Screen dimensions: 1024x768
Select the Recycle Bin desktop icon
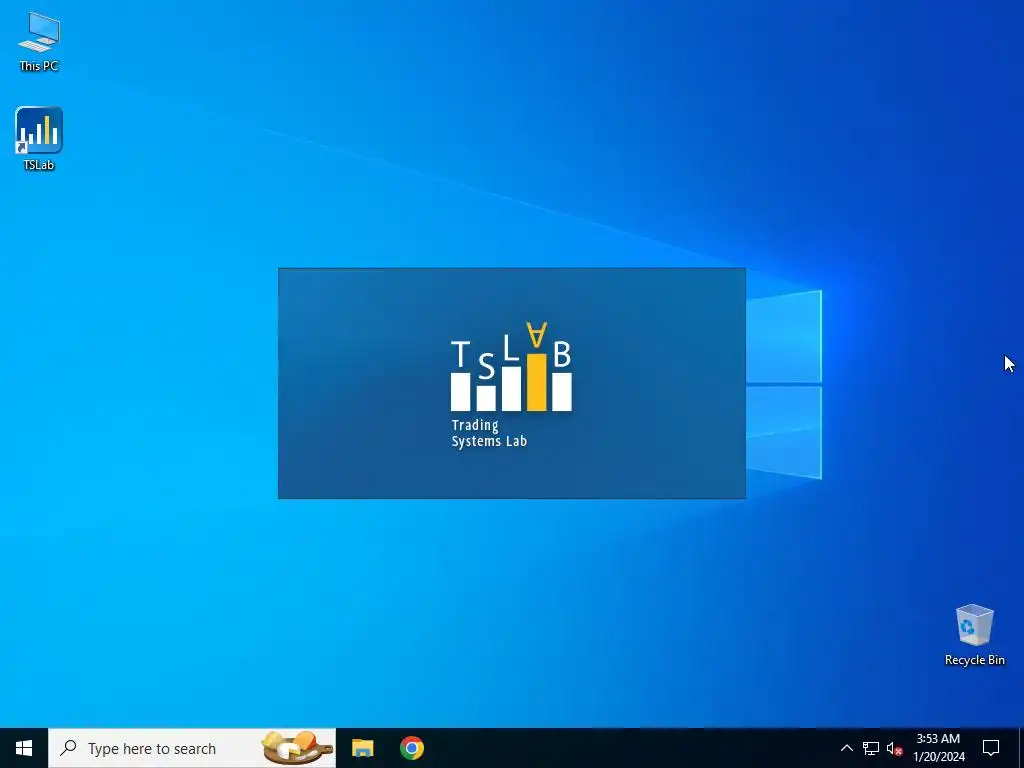[974, 635]
